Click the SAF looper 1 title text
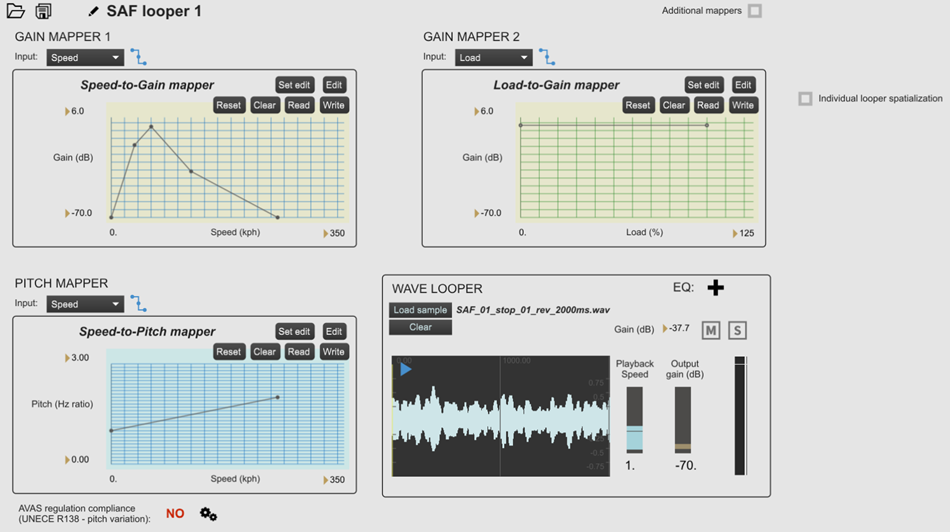Screen dimensions: 950x532 pos(154,12)
